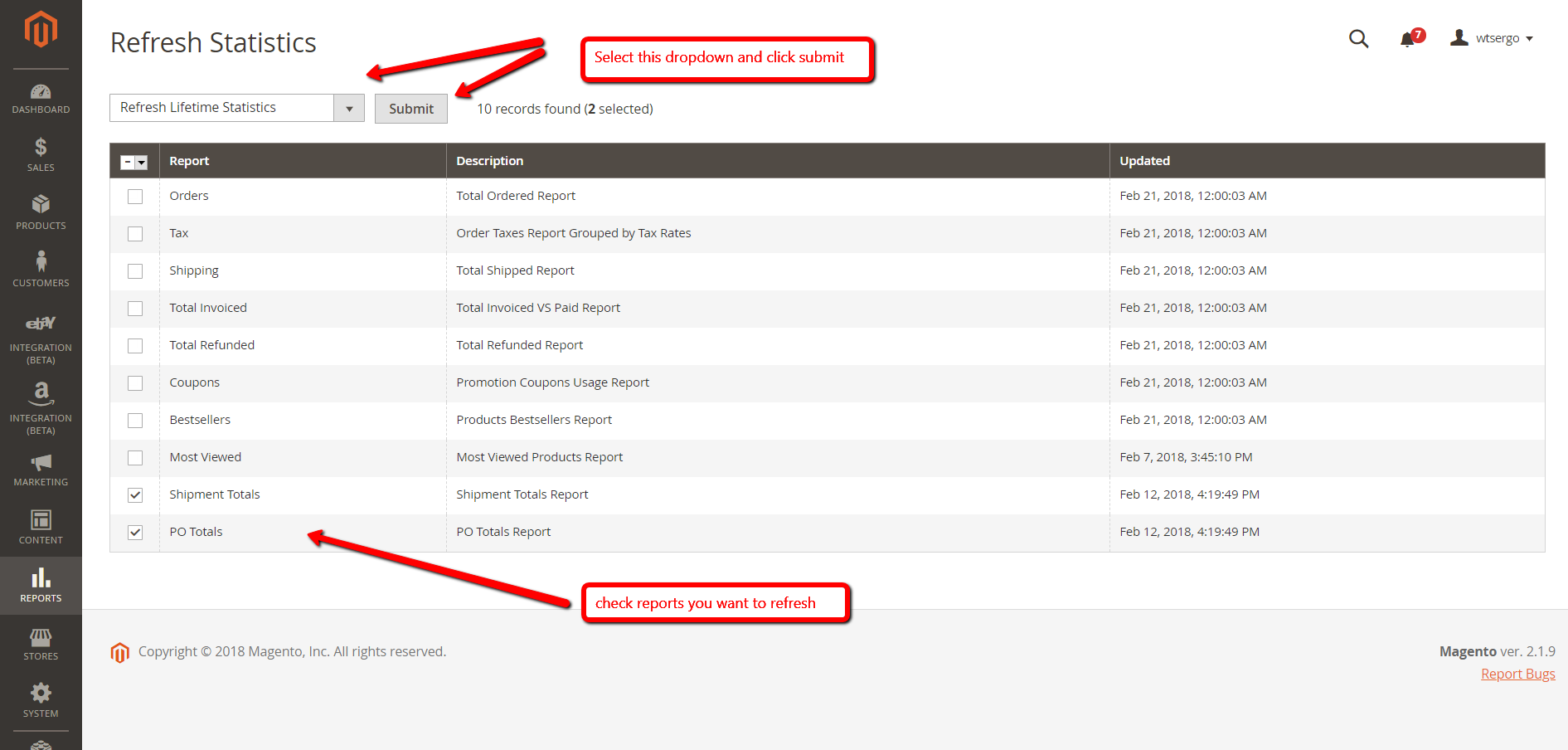Click the Magento logo in sidebar
Viewport: 1568px width, 750px height.
pyautogui.click(x=41, y=30)
